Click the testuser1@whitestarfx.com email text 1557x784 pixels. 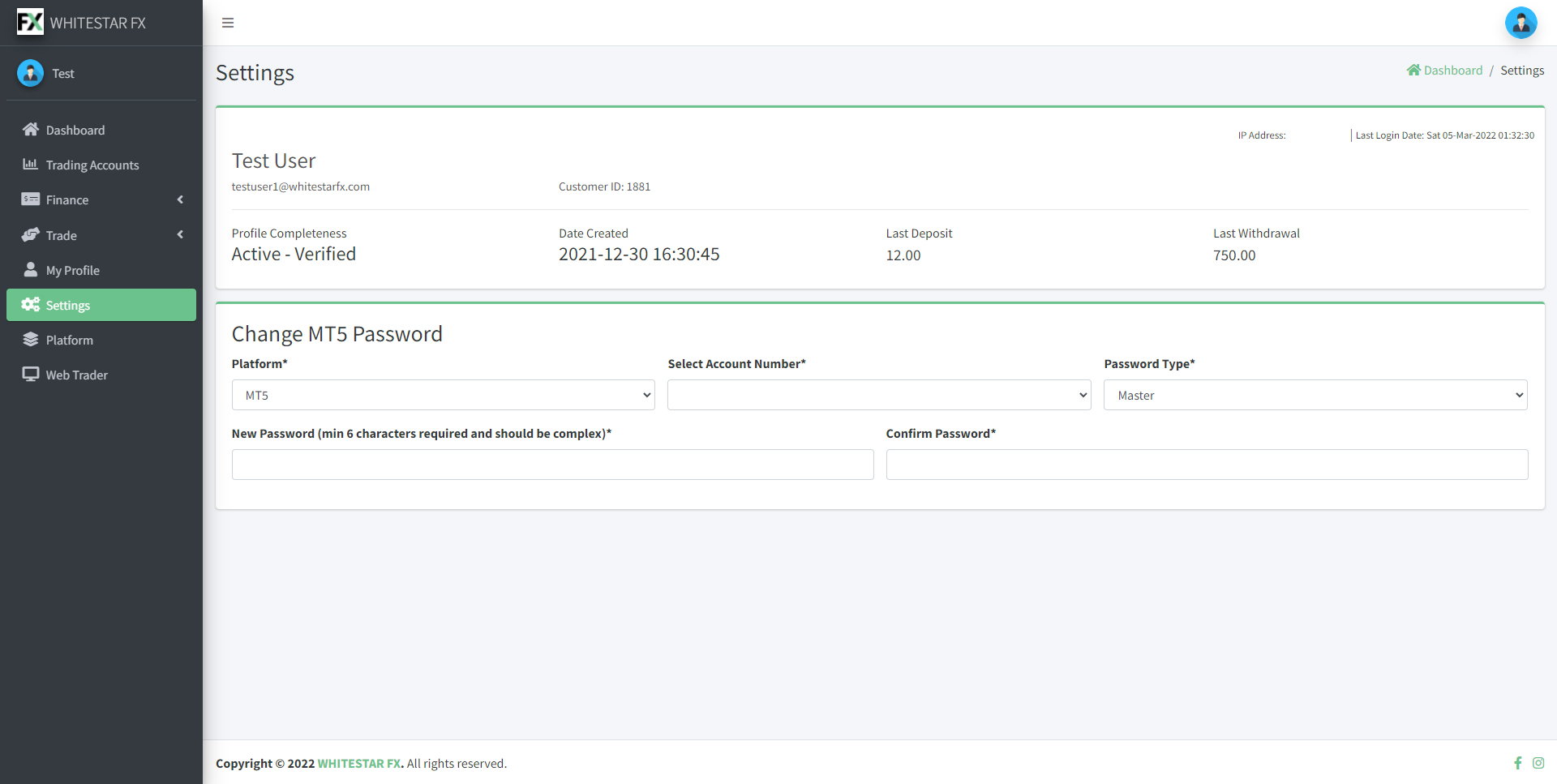[301, 186]
